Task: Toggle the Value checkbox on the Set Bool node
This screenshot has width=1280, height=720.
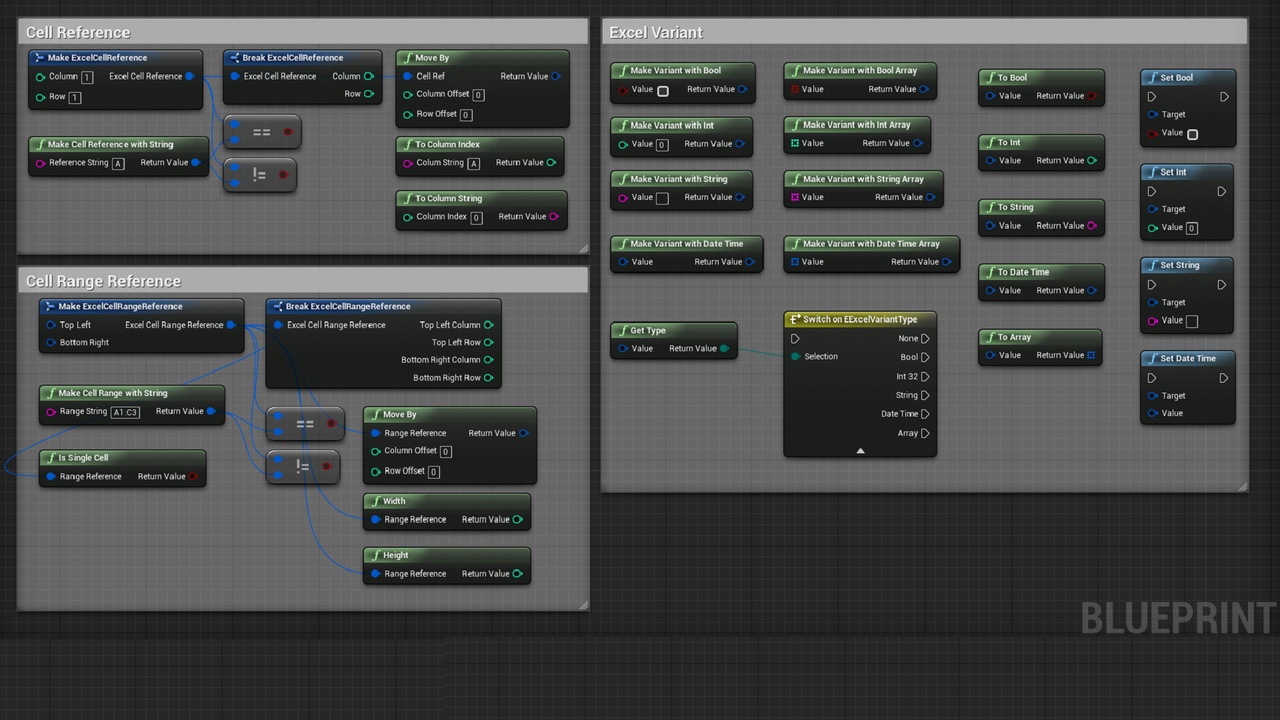Action: tap(1192, 133)
